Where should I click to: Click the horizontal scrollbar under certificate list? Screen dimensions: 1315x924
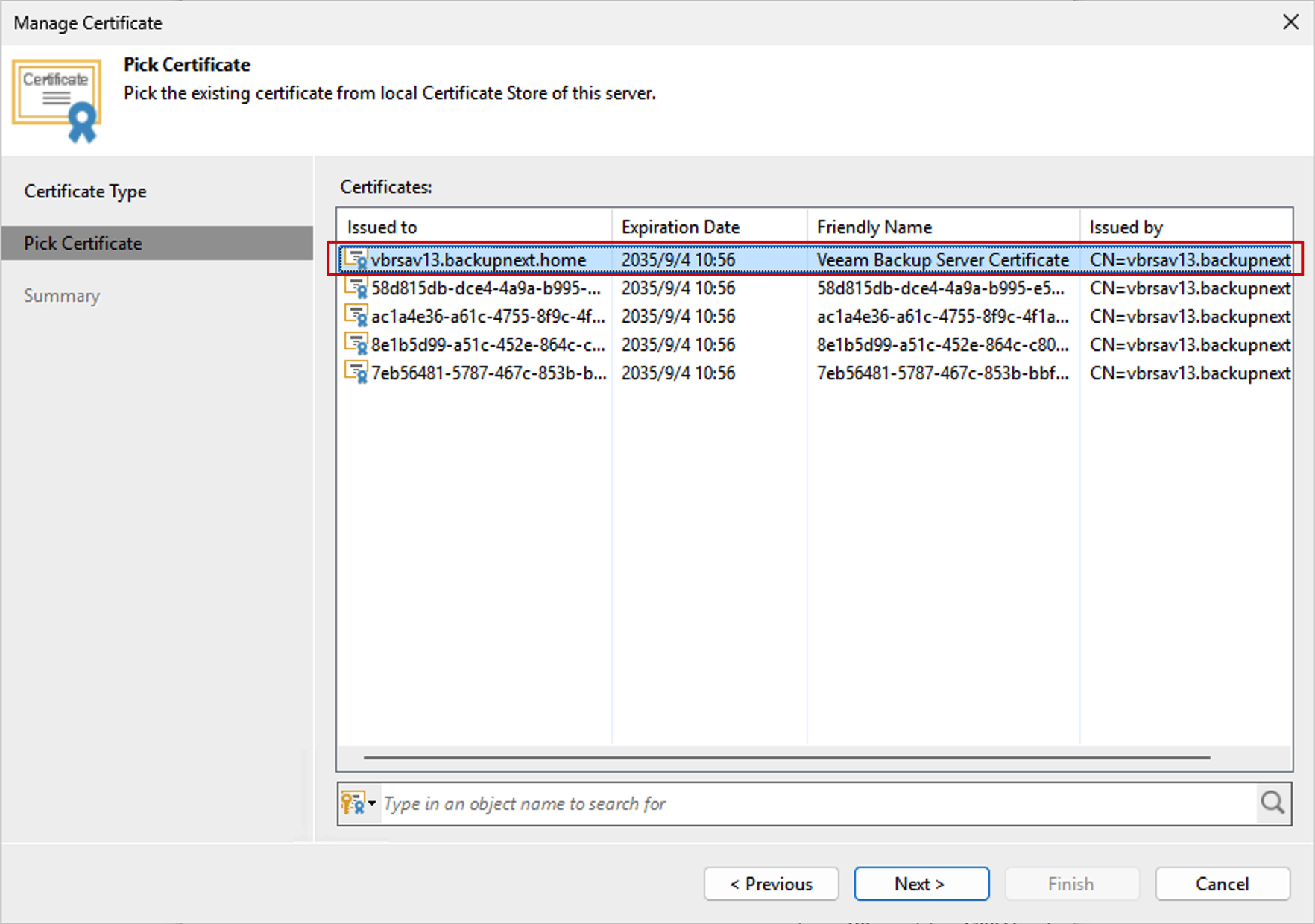[786, 757]
